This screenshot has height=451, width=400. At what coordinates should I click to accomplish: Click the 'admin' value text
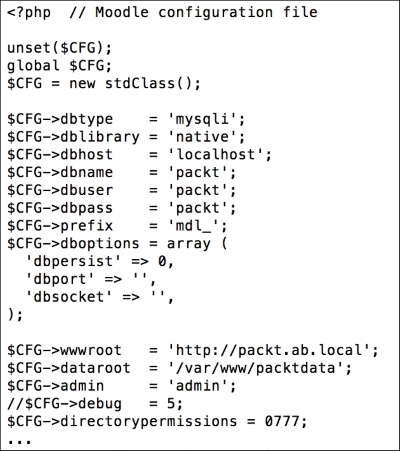pos(198,386)
